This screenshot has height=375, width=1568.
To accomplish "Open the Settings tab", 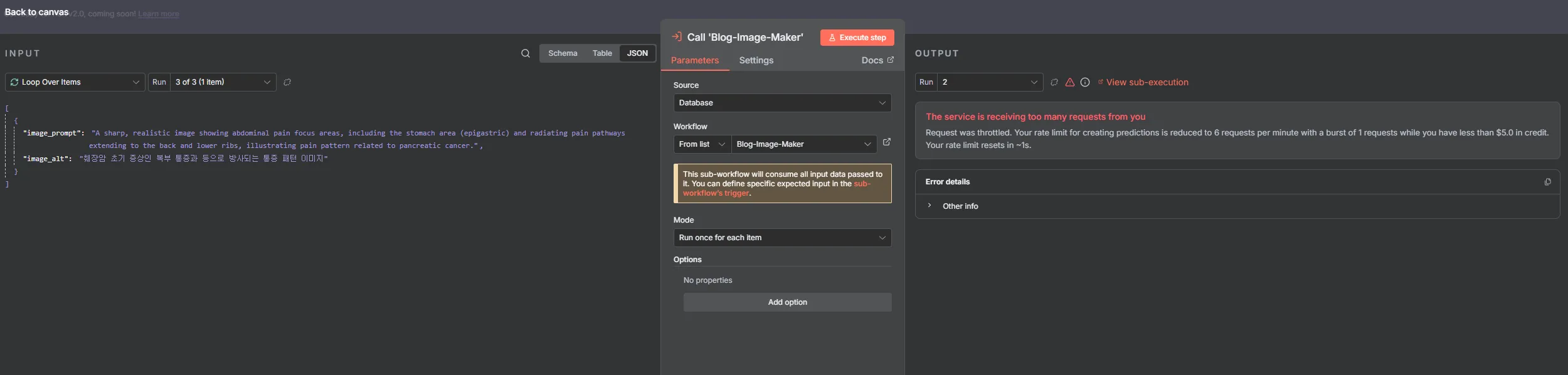I will (756, 60).
